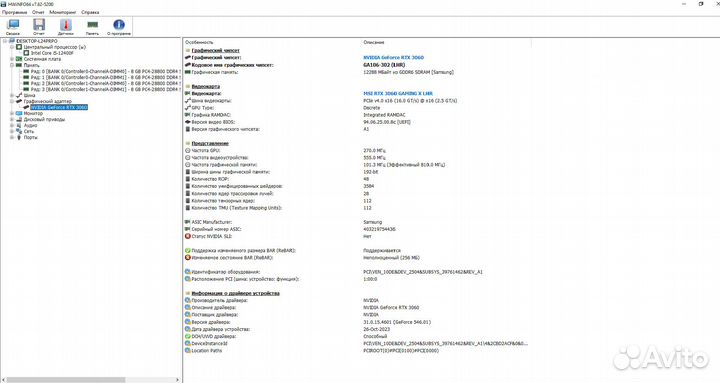Expand the Шина tree branch
This screenshot has height=383, width=720.
click(x=12, y=95)
